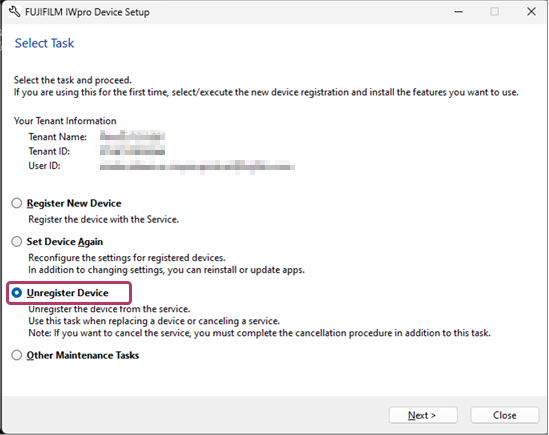
Task: Click the 'Select the task and proceed' instruction
Action: (x=73, y=80)
